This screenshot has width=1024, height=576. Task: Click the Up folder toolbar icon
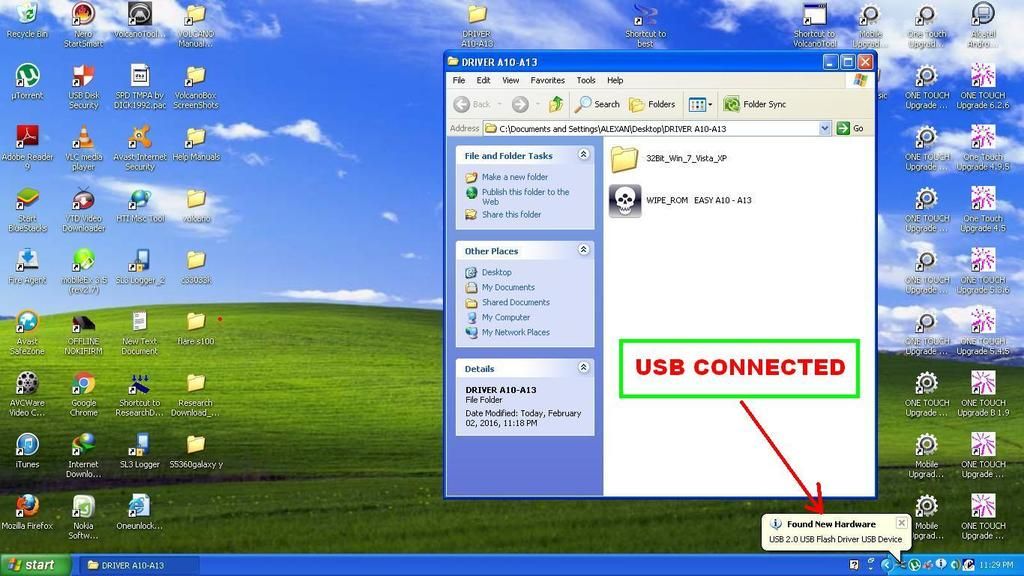(x=556, y=104)
